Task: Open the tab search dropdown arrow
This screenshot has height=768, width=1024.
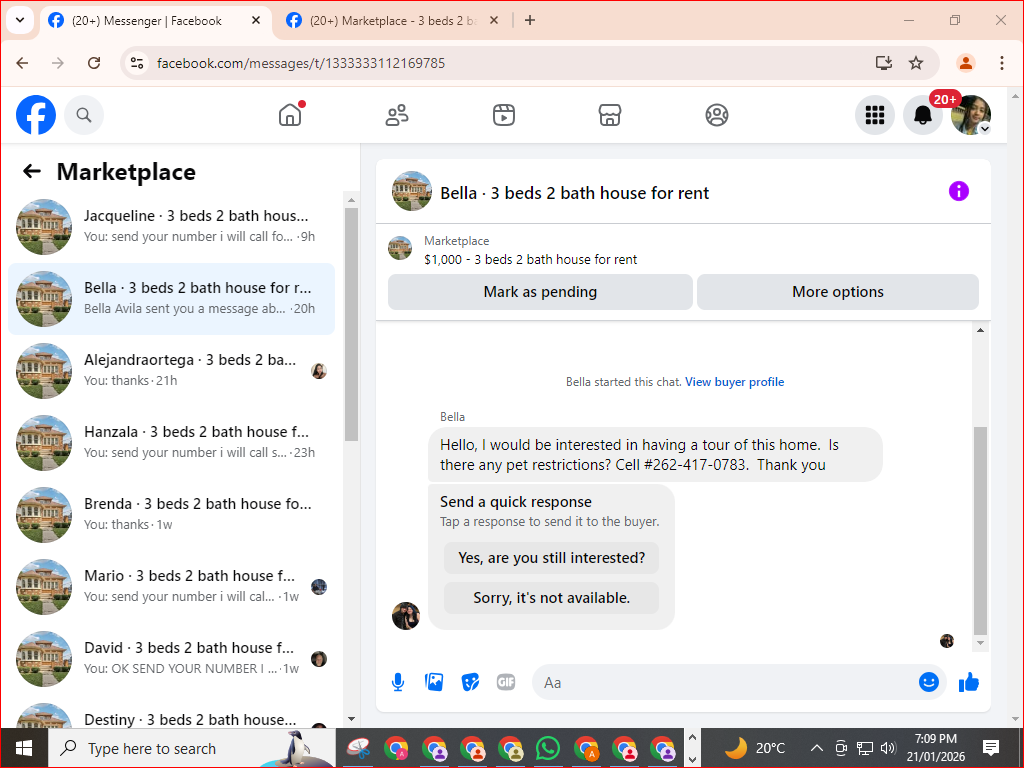Action: (20, 20)
